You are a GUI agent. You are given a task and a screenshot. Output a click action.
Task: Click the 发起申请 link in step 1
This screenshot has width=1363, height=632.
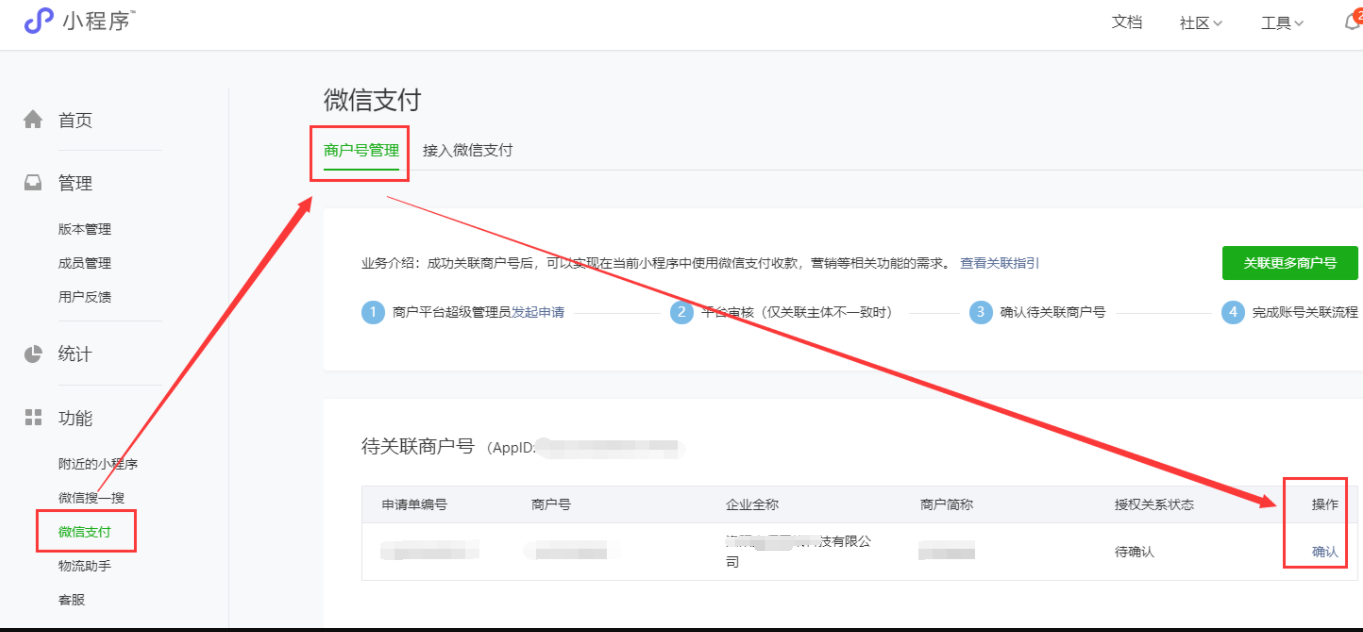tap(538, 312)
